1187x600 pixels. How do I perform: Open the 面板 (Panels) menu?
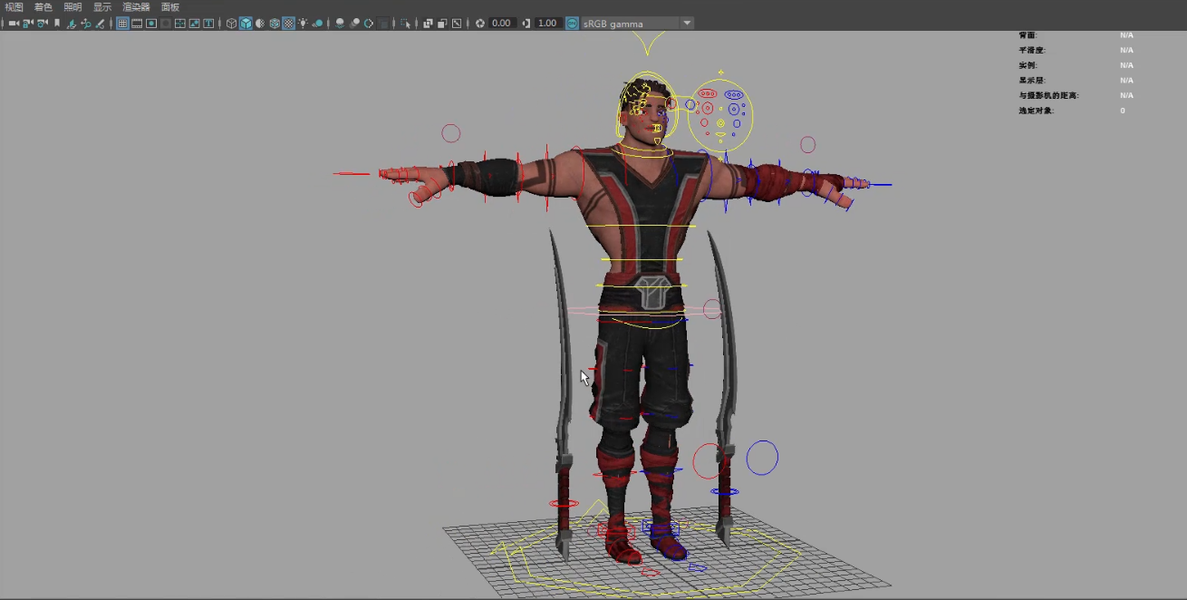click(x=170, y=7)
